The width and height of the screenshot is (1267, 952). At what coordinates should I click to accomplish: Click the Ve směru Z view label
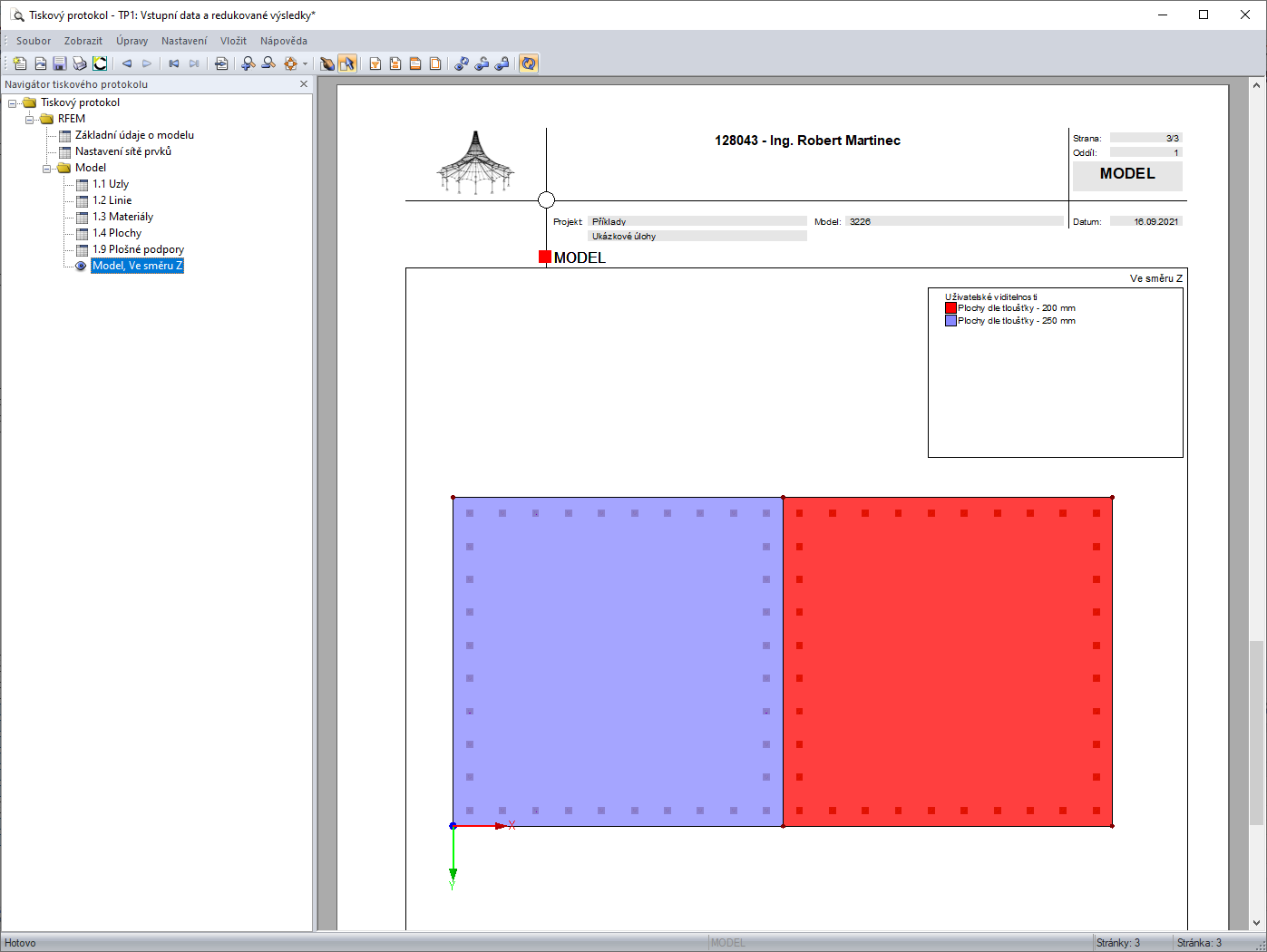coord(1156,278)
